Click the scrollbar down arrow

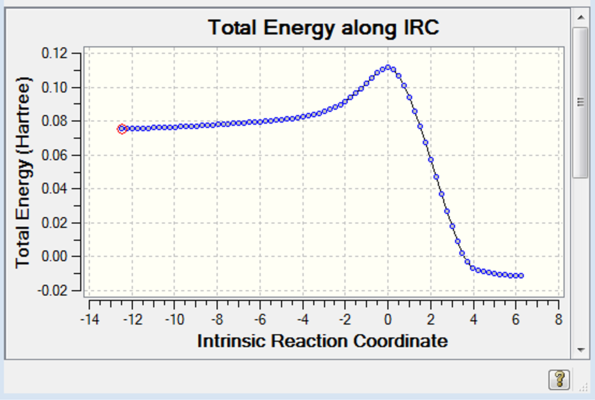point(581,350)
